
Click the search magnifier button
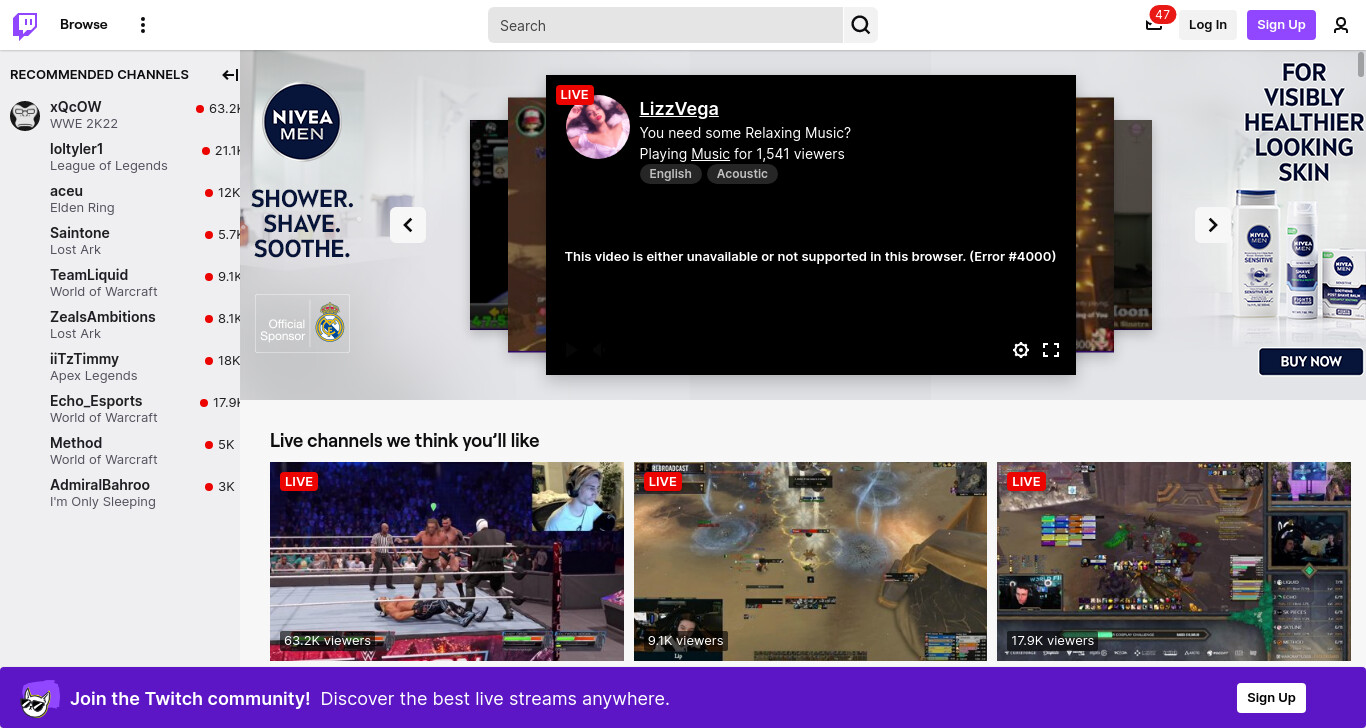861,25
